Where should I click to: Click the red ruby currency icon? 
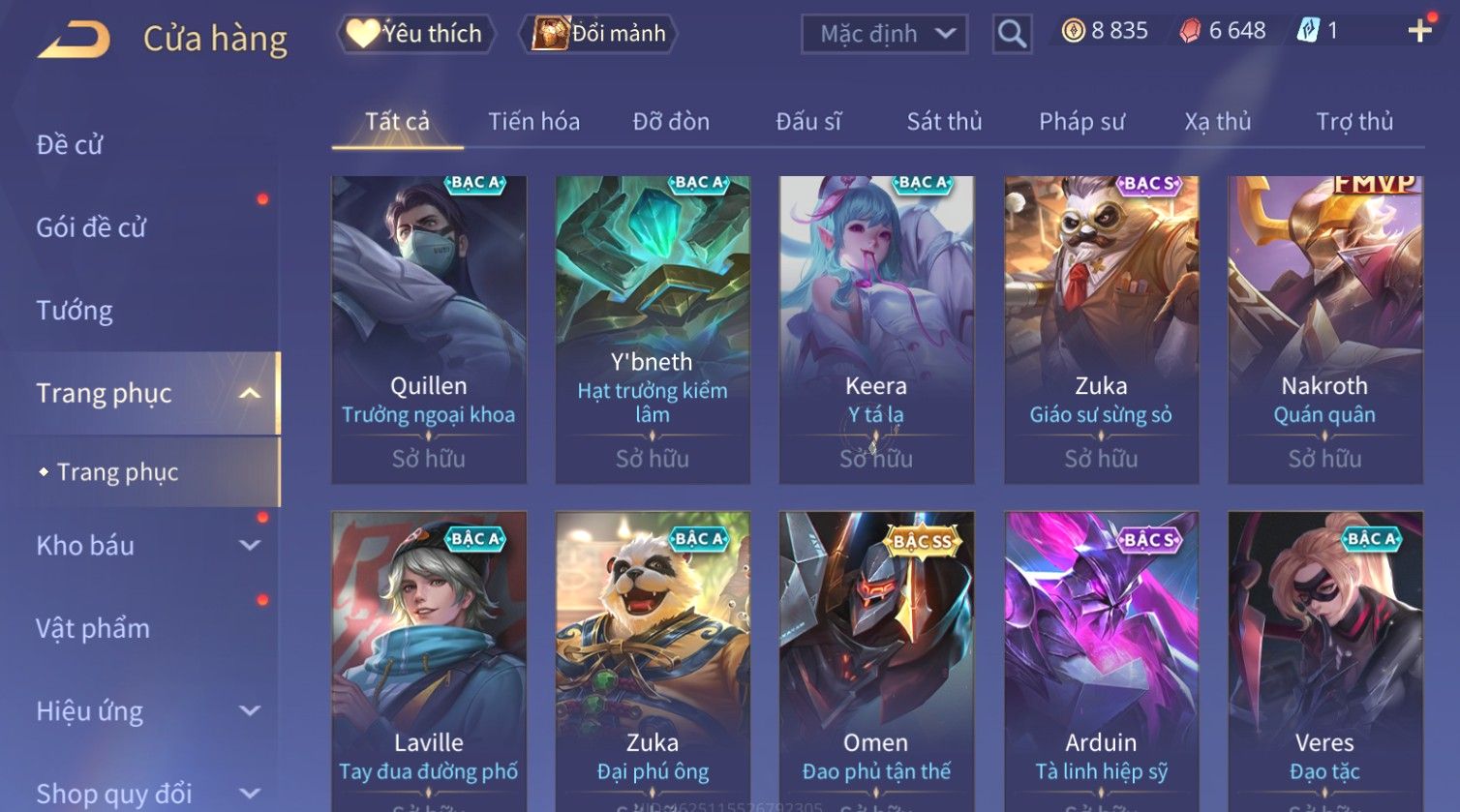click(1190, 31)
